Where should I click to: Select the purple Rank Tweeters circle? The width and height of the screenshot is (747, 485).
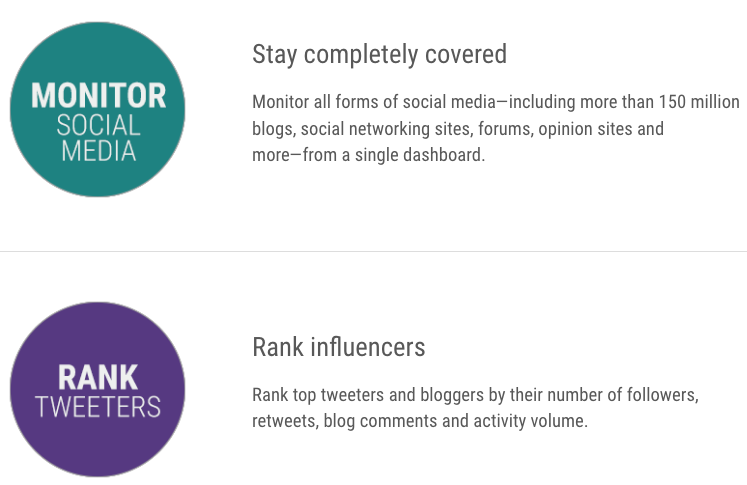click(x=98, y=389)
